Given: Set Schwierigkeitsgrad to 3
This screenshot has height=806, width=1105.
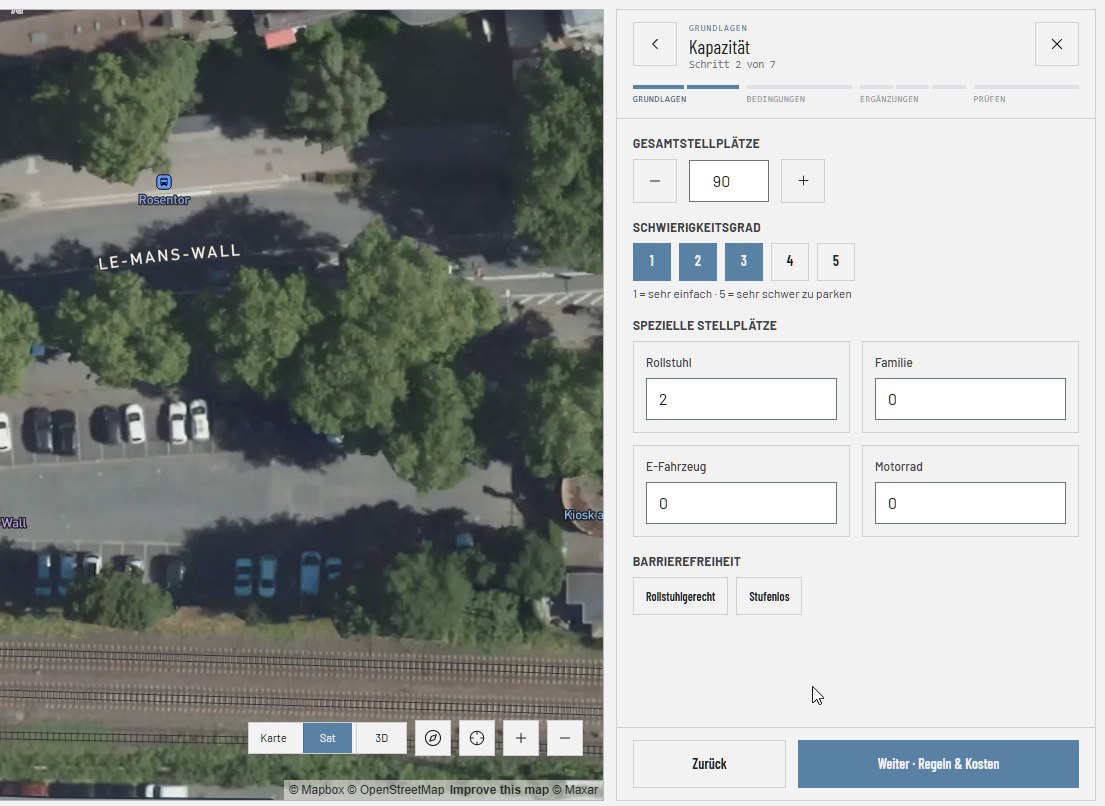Looking at the screenshot, I should click(x=743, y=261).
